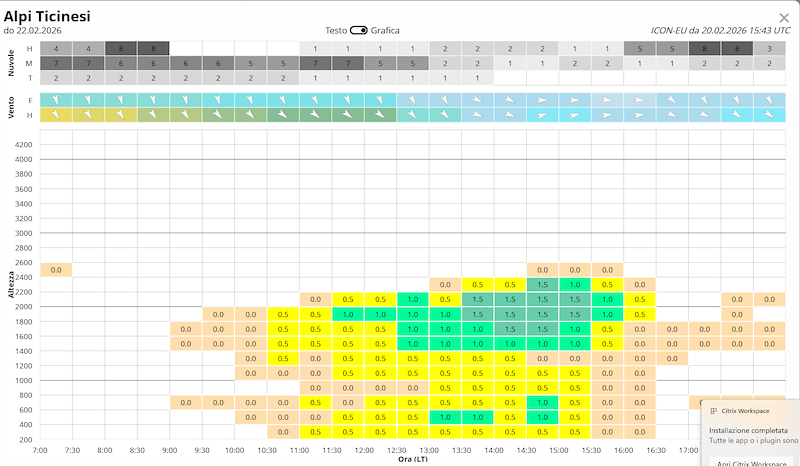Click the Ora (LT) axis title
This screenshot has width=800, height=466.
(x=413, y=459)
